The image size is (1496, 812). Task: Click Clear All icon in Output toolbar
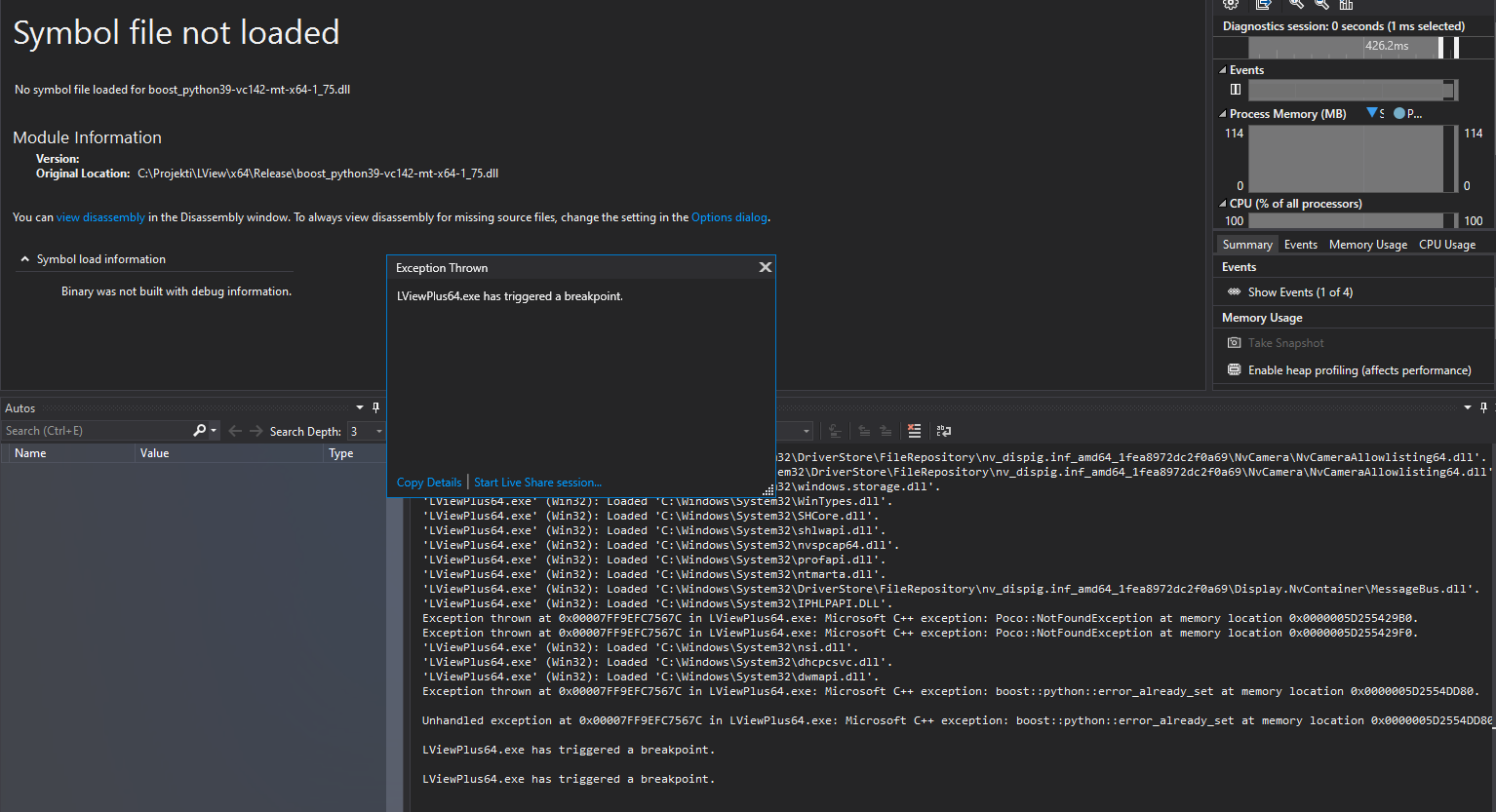coord(914,431)
